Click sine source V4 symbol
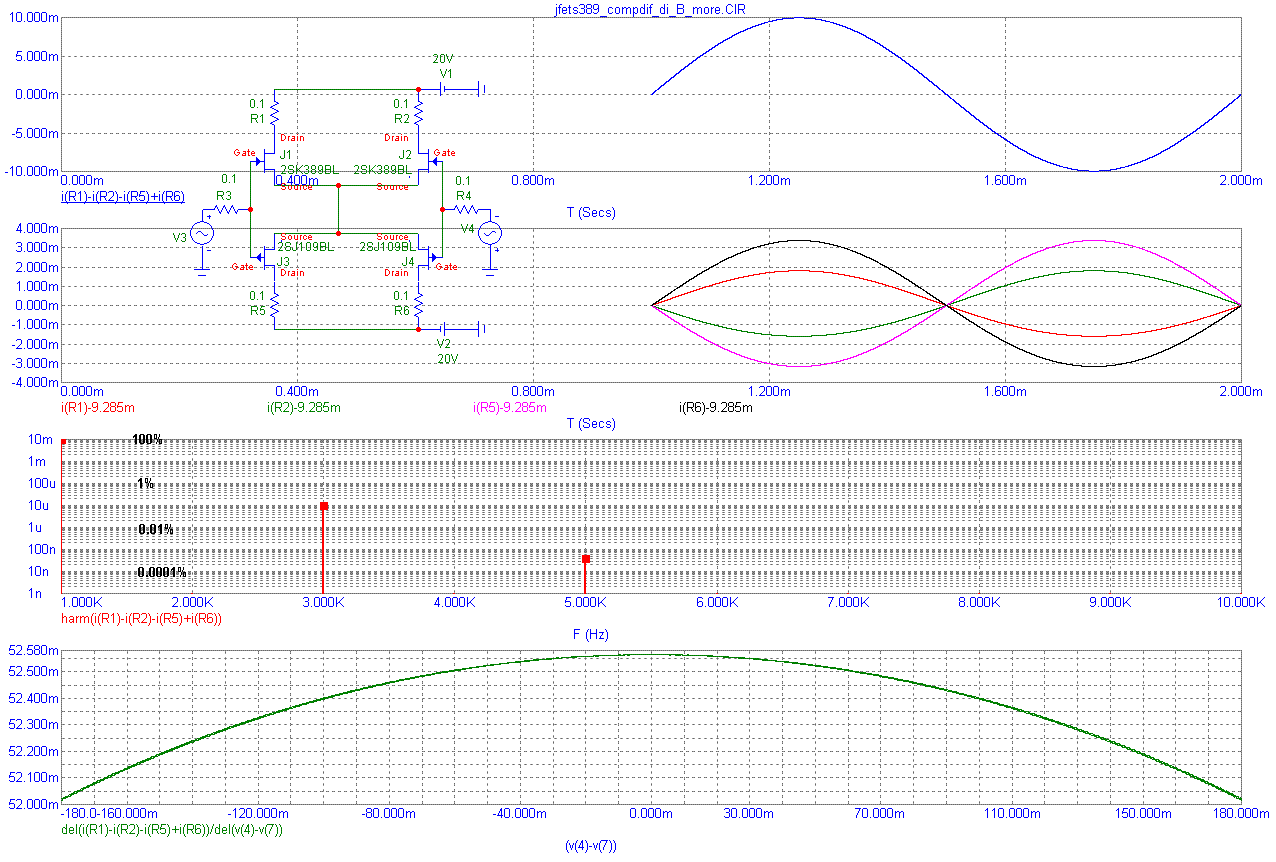1276x862 pixels. [x=489, y=233]
